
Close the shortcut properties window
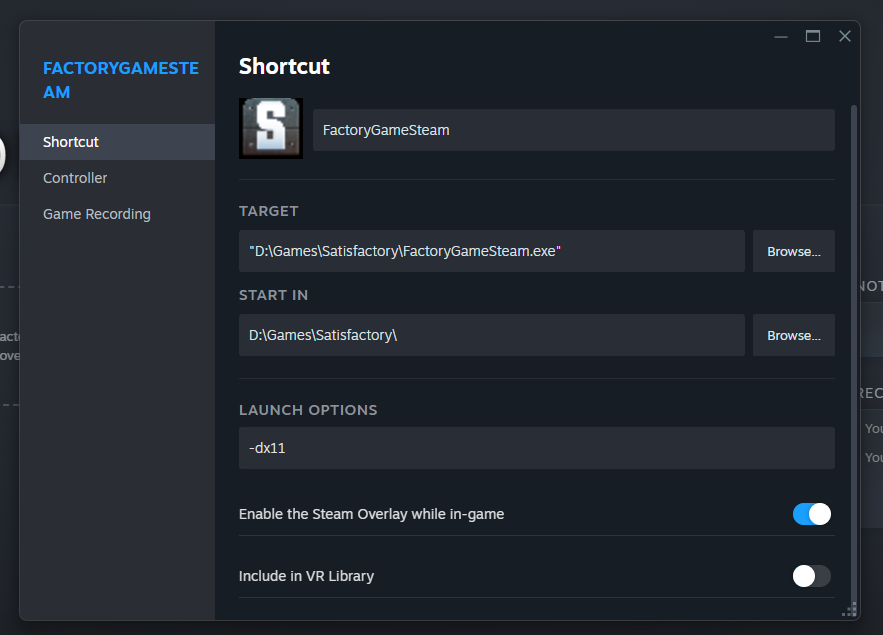pyautogui.click(x=845, y=37)
